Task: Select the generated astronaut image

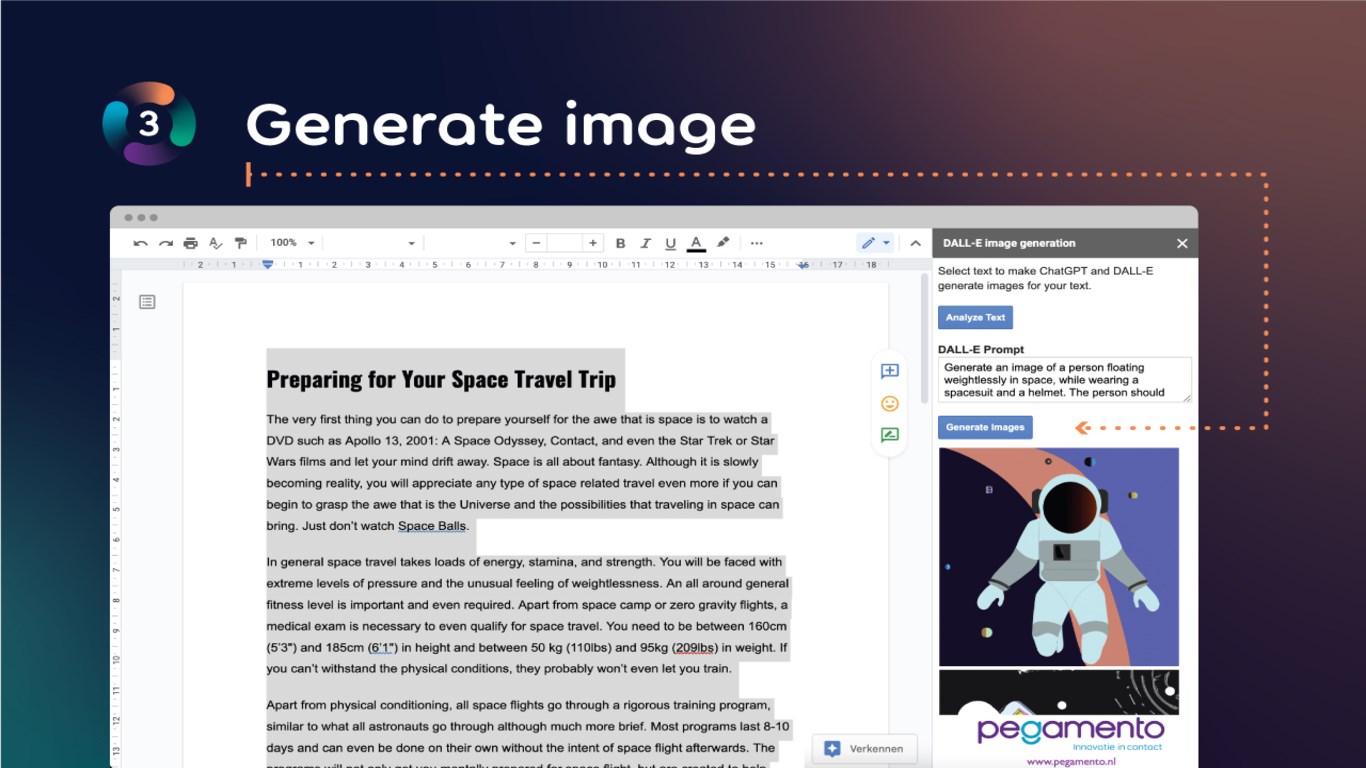Action: (1058, 556)
